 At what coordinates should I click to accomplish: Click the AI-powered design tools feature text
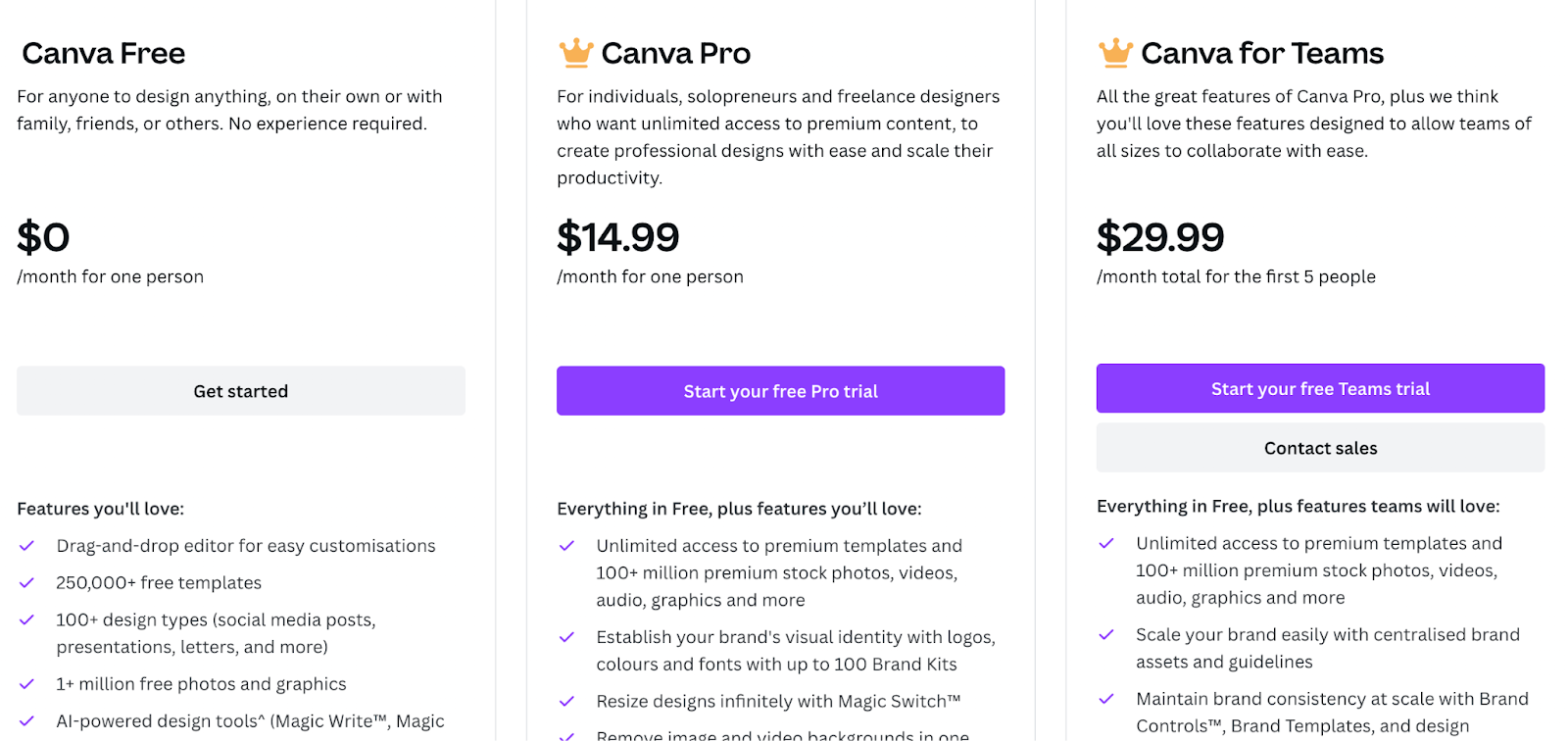coord(250,721)
